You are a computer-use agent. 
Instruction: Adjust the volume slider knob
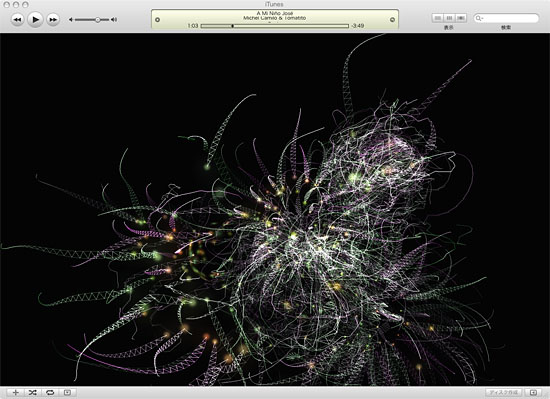98,20
